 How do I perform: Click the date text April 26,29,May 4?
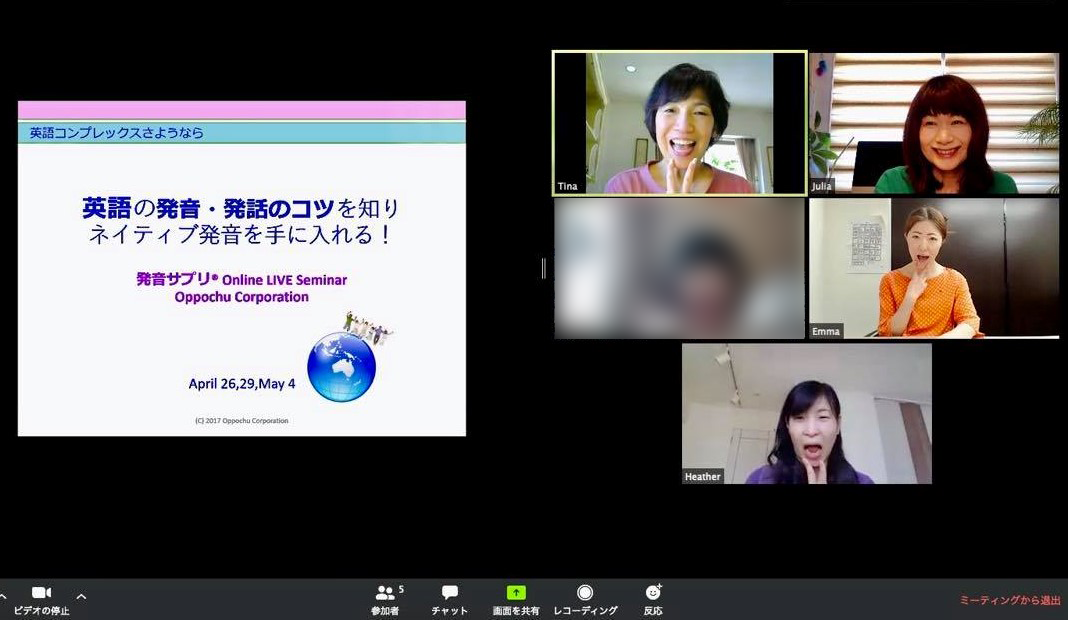(x=242, y=384)
